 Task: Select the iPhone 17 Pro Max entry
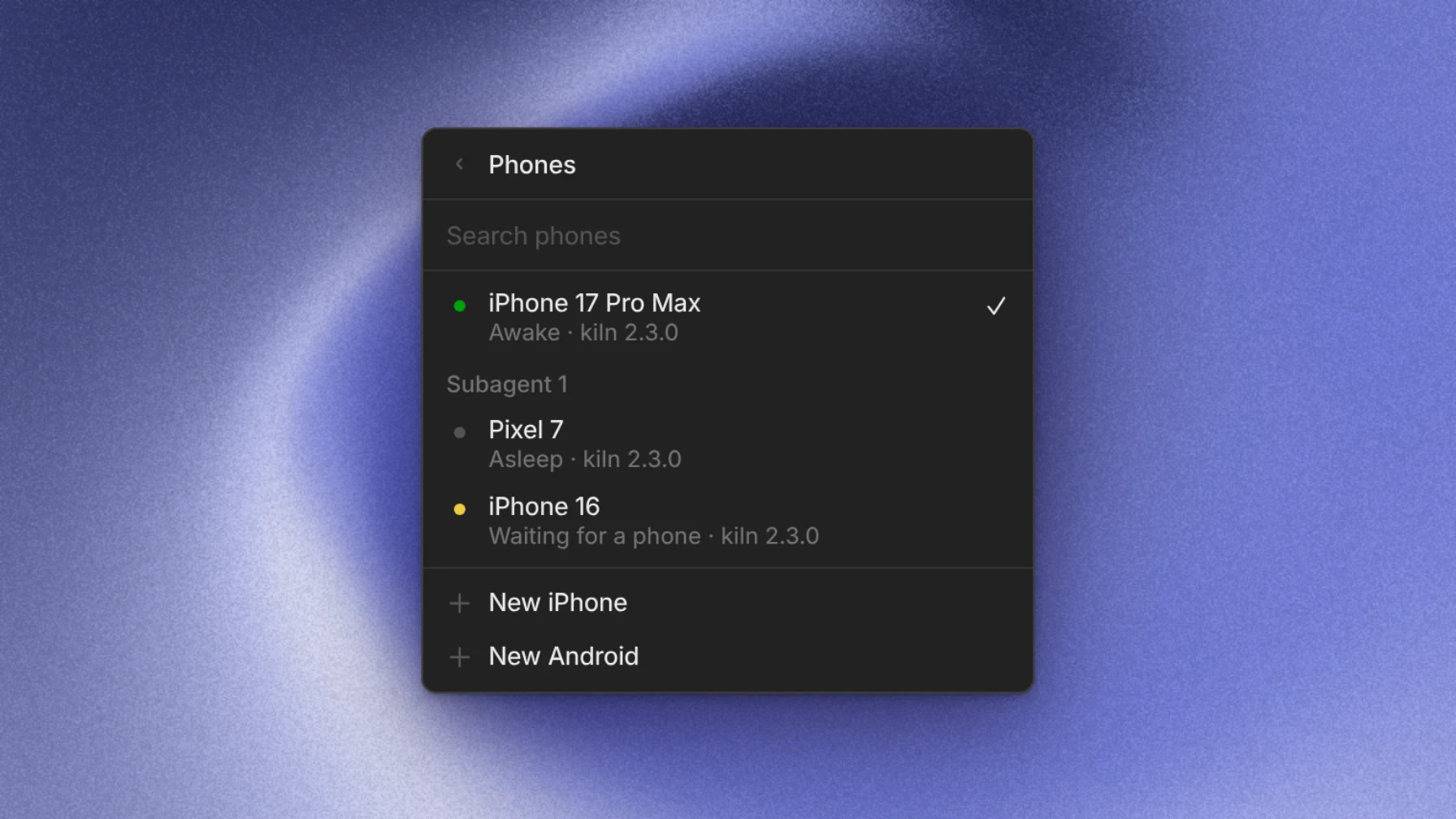pos(727,317)
